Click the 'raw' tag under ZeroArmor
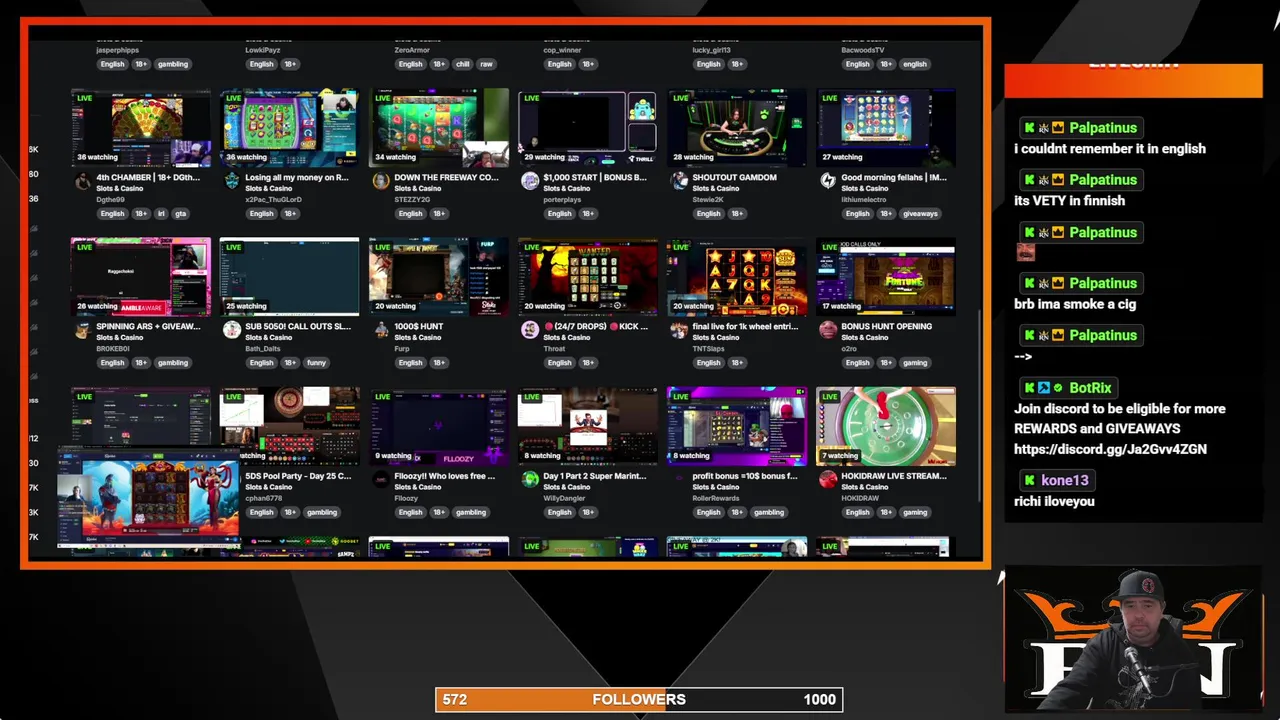This screenshot has height=720, width=1280. tap(486, 64)
